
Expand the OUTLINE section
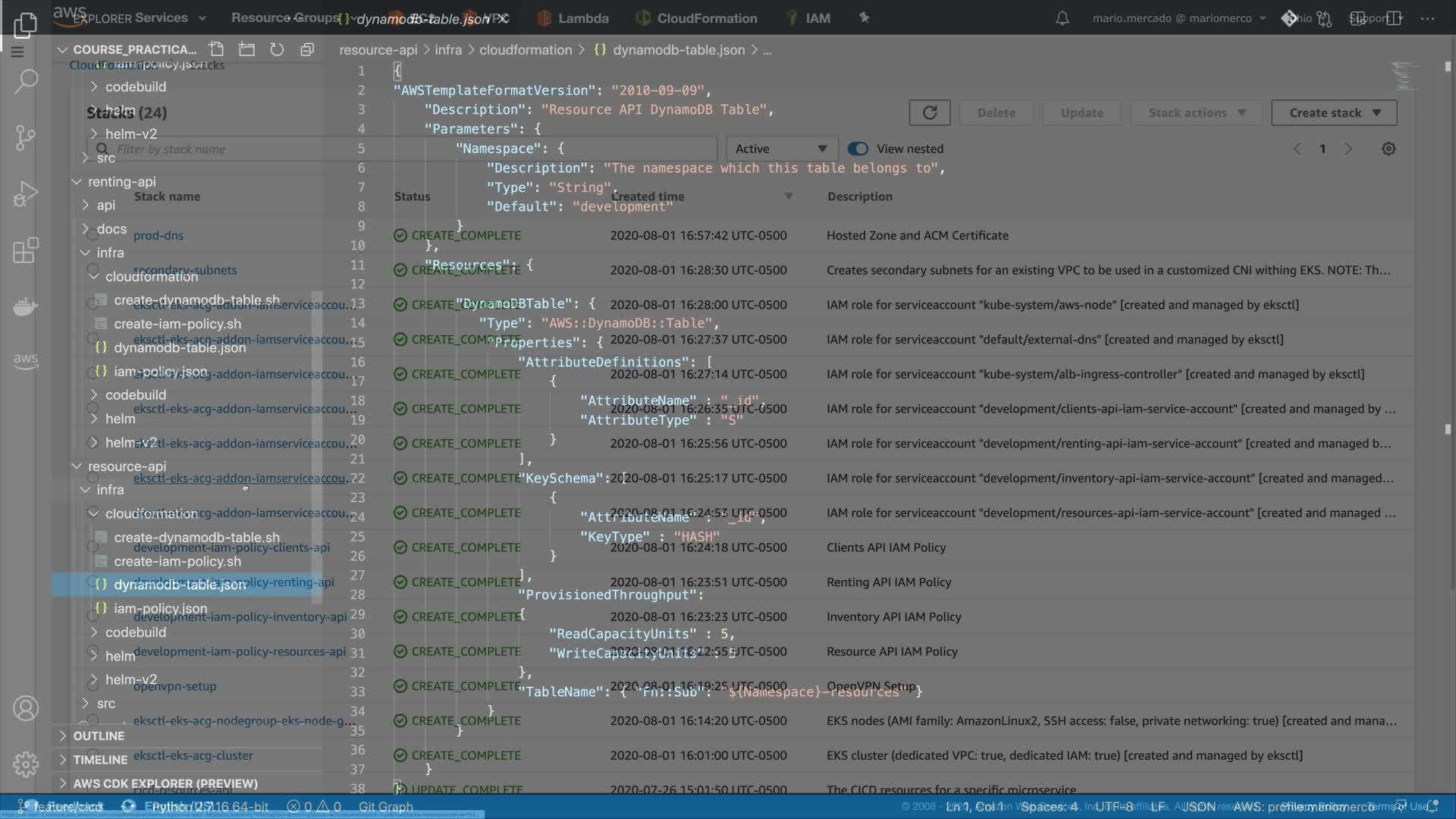tap(99, 736)
